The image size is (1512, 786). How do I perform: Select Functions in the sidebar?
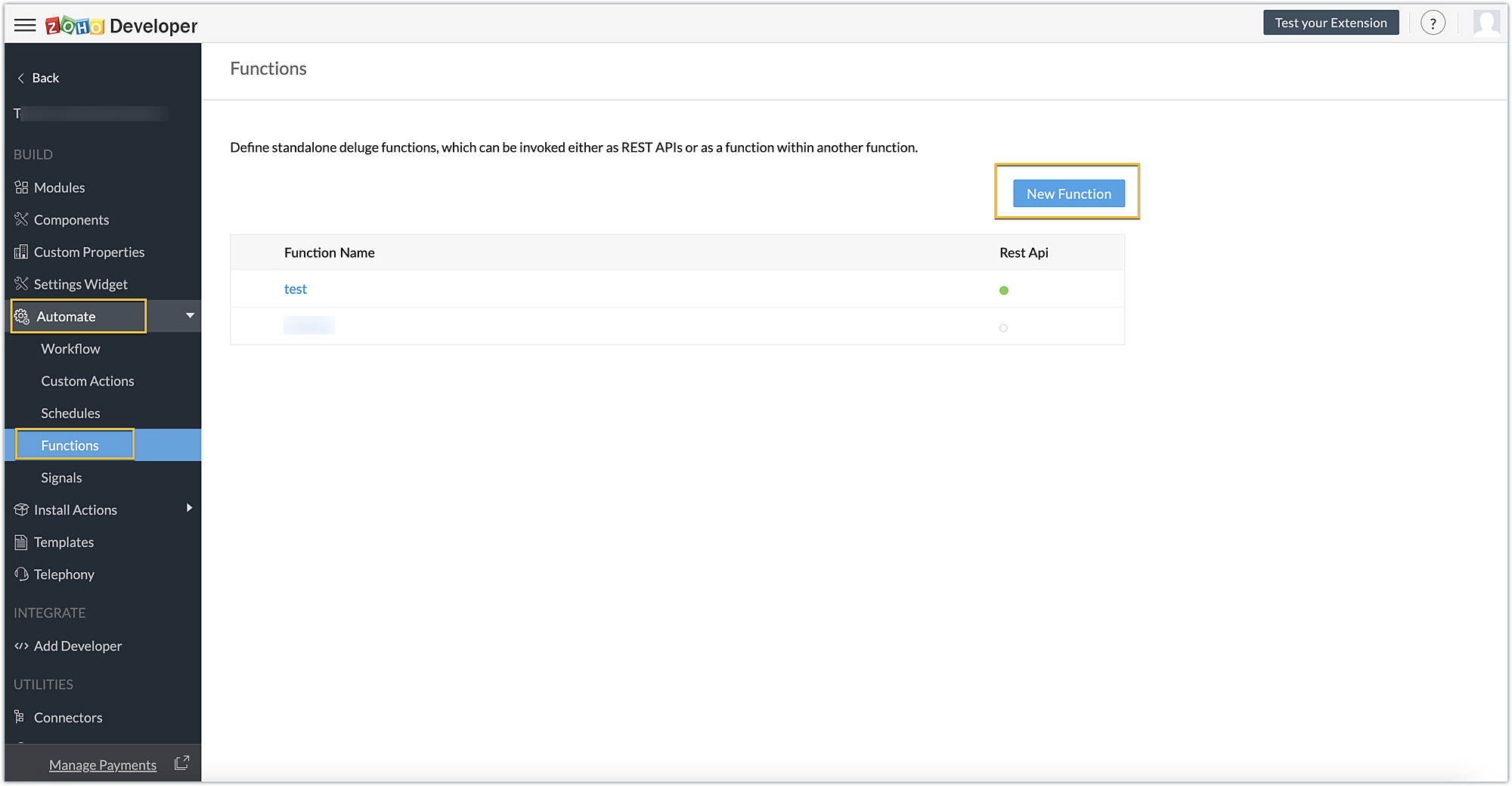pos(70,446)
